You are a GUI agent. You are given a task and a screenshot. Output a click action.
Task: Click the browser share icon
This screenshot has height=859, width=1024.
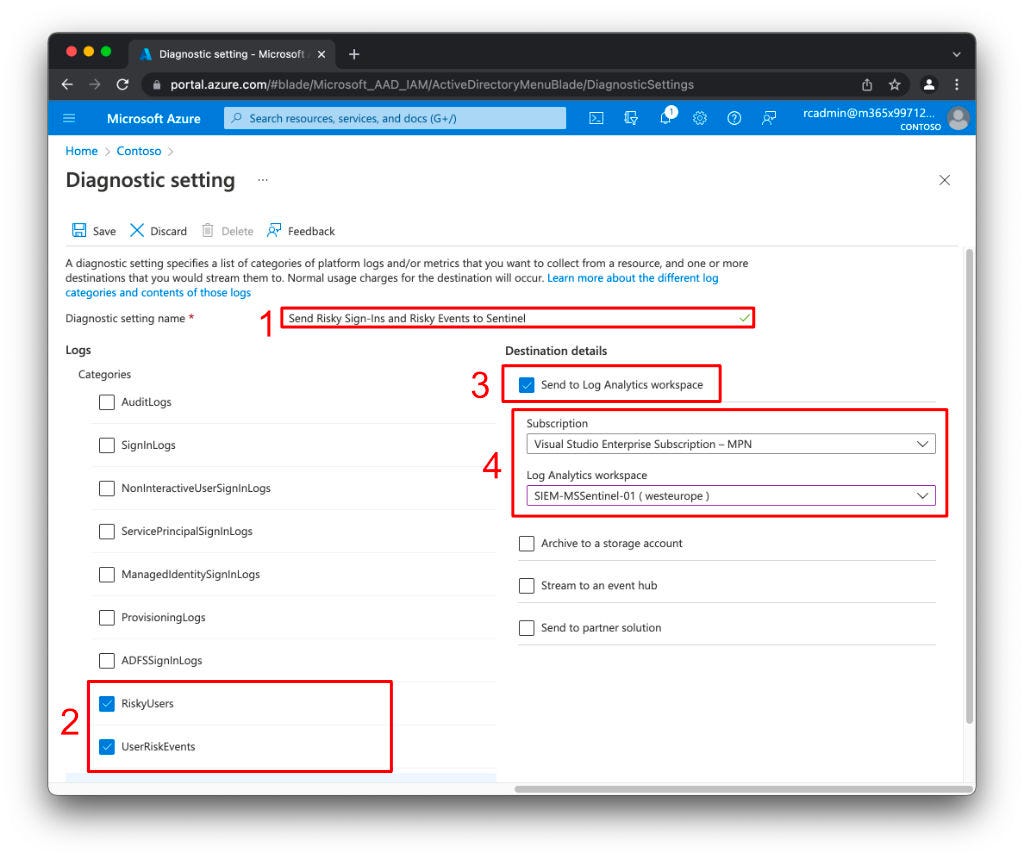867,84
